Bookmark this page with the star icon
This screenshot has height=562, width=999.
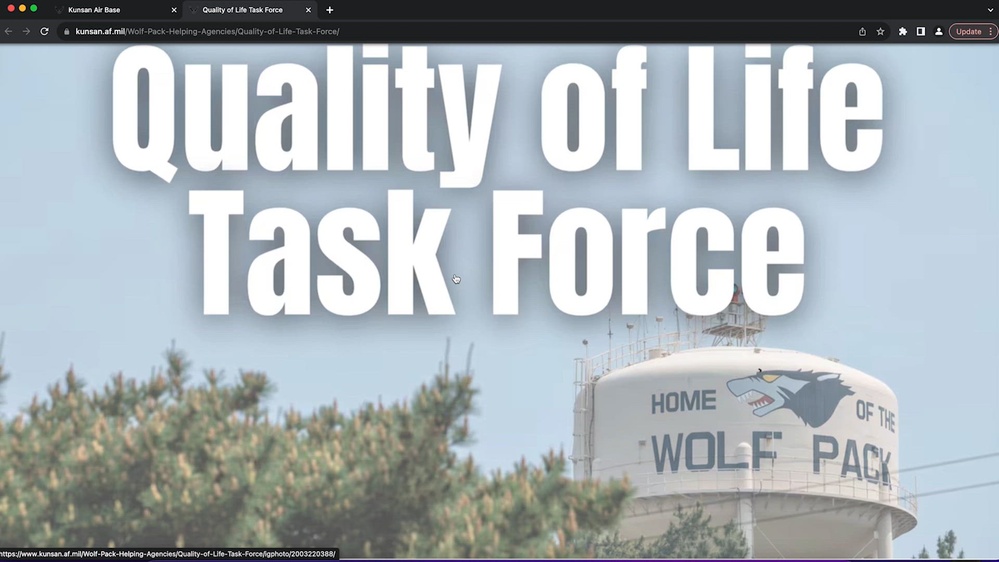coord(880,31)
